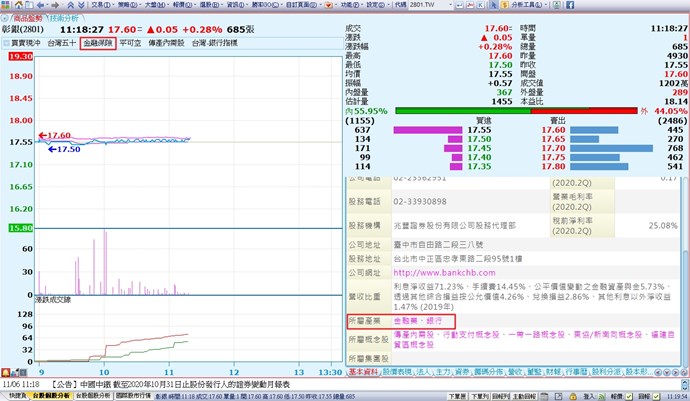Open the 交易 menu in top bar
Viewport: 690px width, 401px height.
point(98,5)
